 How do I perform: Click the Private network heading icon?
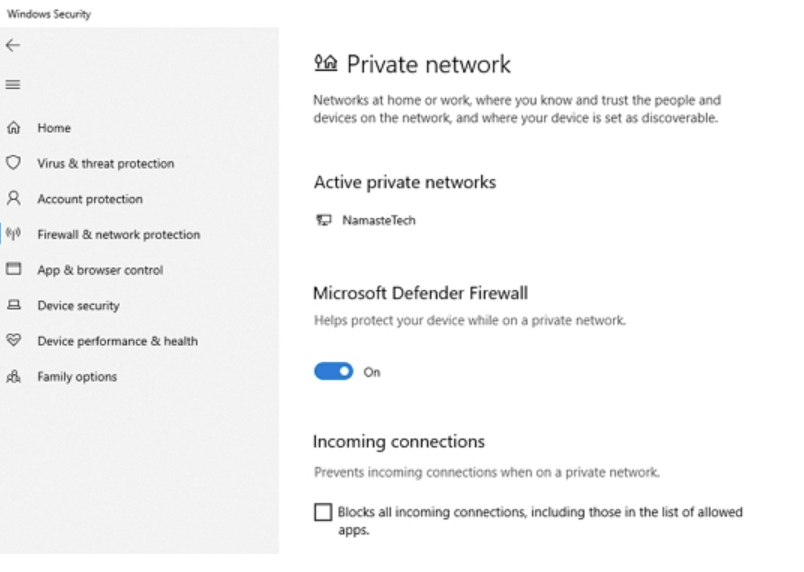(x=325, y=65)
